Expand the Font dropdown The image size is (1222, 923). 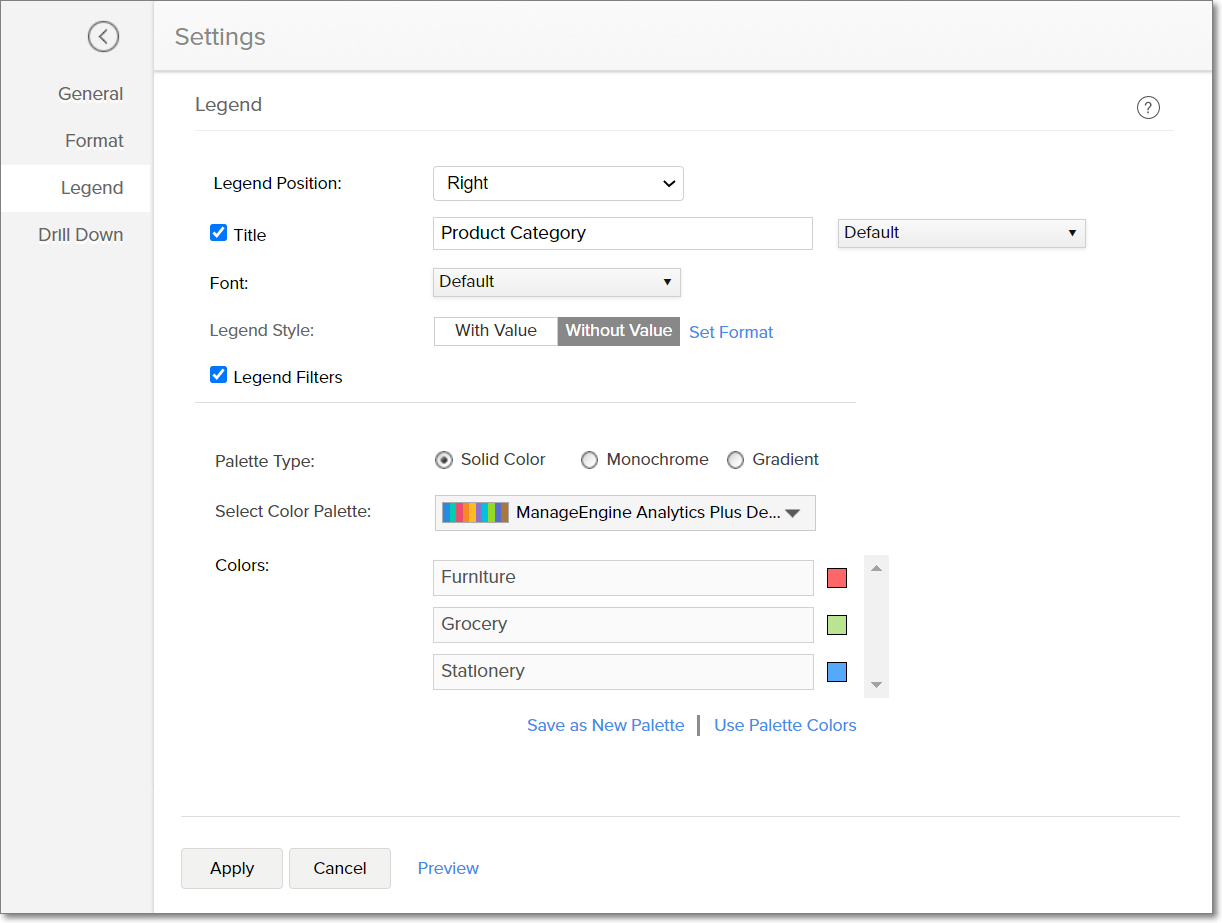coord(556,282)
